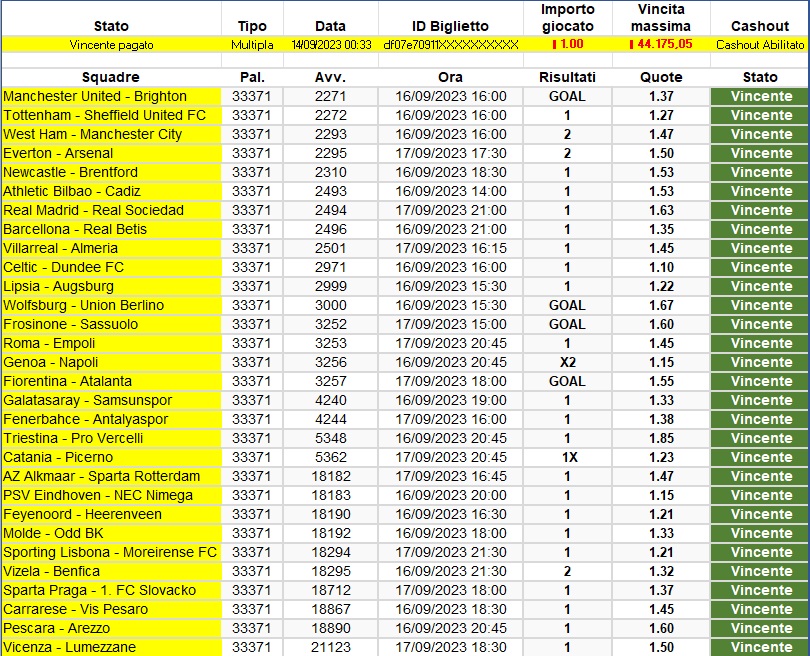
Task: Select 'PSV Eindhoven - NEC Nimega' cell
Action: coord(112,496)
